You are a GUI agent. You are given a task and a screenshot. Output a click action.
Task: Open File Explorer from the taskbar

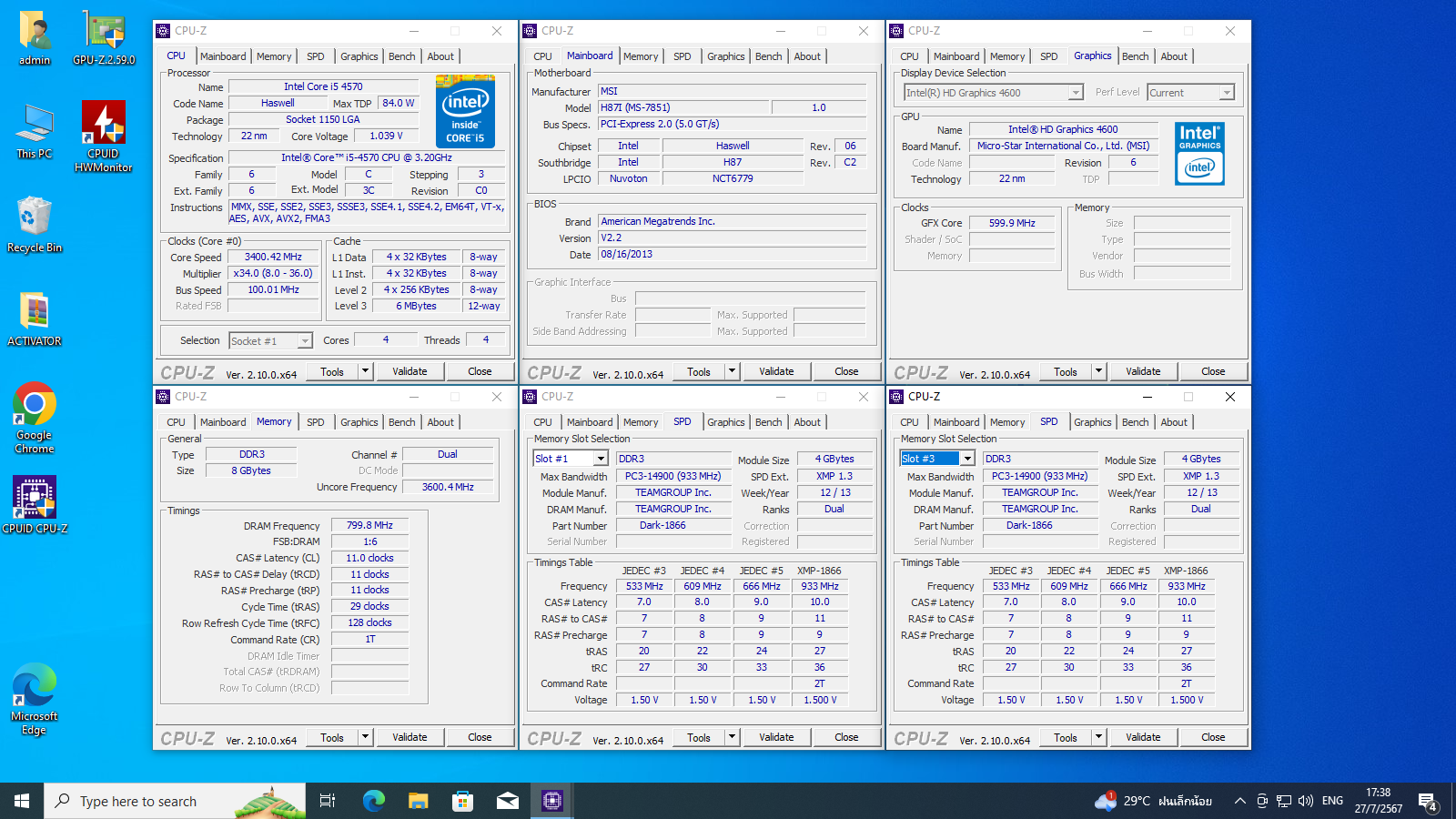coord(418,801)
